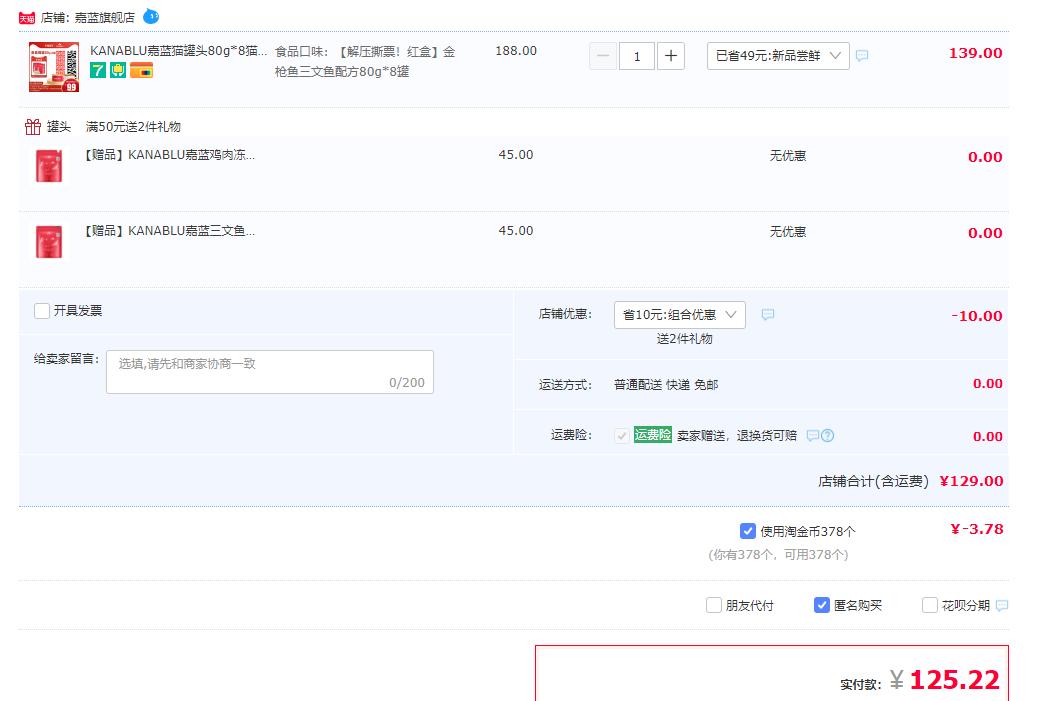Click the 普通配送 快递 免邮 shipping text
Screen dimensions: 1039x701
[666, 384]
